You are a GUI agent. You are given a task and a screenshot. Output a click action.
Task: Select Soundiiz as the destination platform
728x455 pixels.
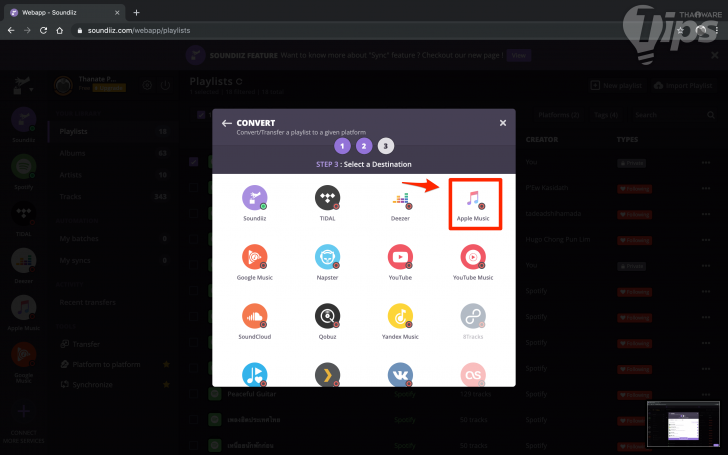(254, 203)
